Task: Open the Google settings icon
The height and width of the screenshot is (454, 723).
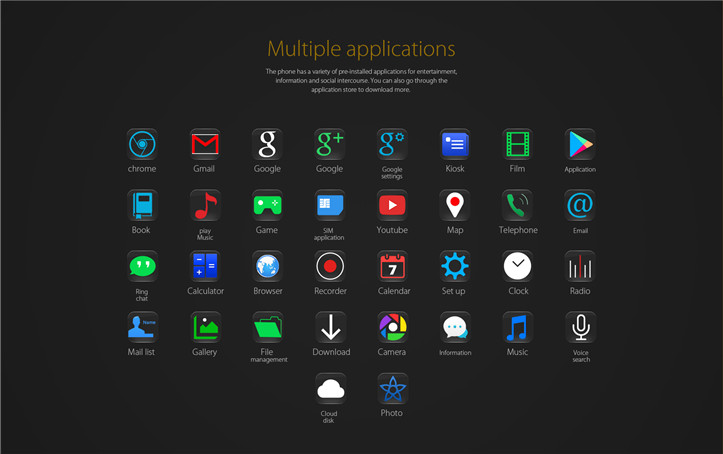Action: 392,144
